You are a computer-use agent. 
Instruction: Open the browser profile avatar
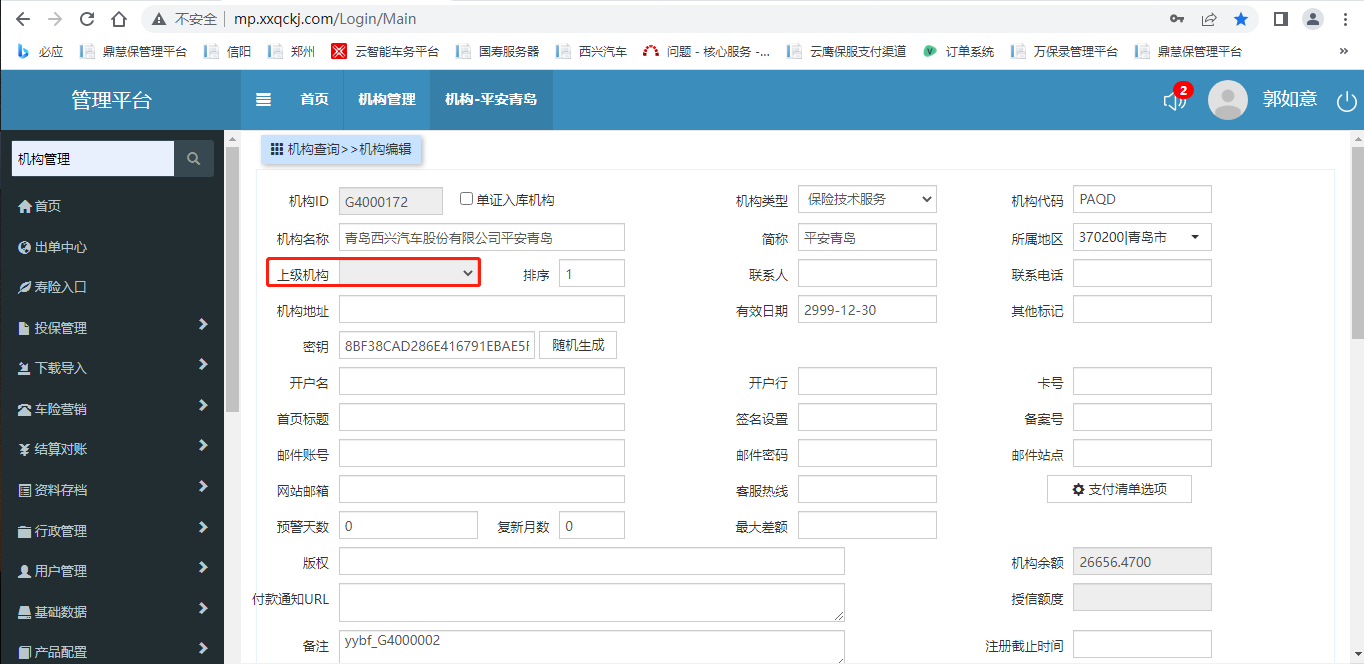1313,19
